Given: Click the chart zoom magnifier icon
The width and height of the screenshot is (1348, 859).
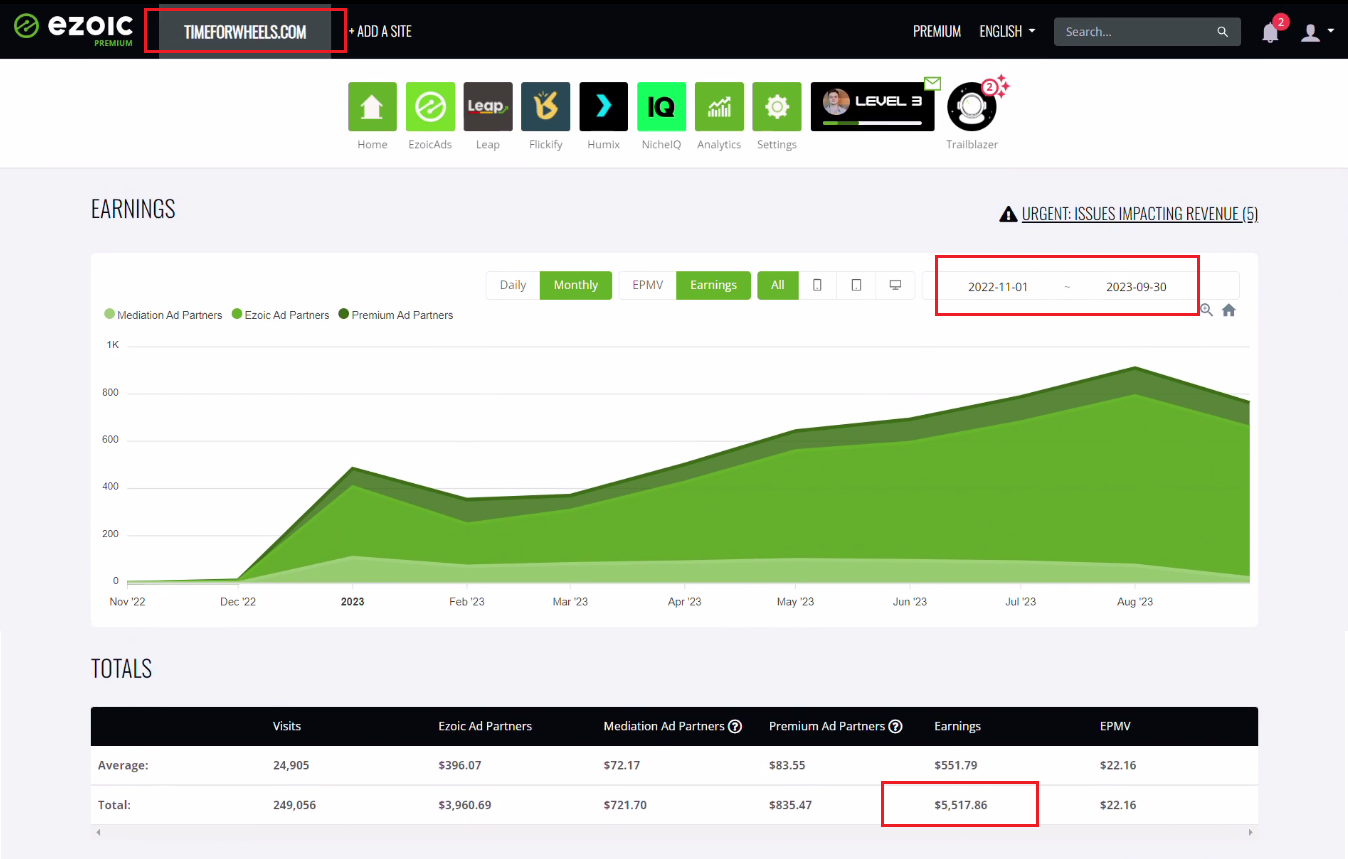Looking at the screenshot, I should point(1207,310).
